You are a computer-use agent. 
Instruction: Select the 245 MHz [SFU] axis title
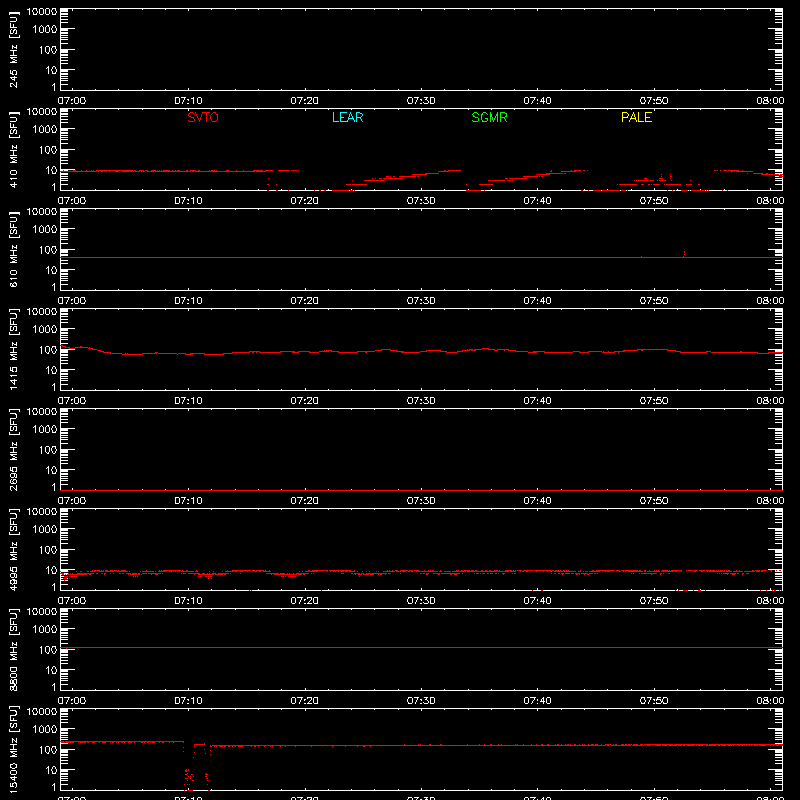click(13, 49)
